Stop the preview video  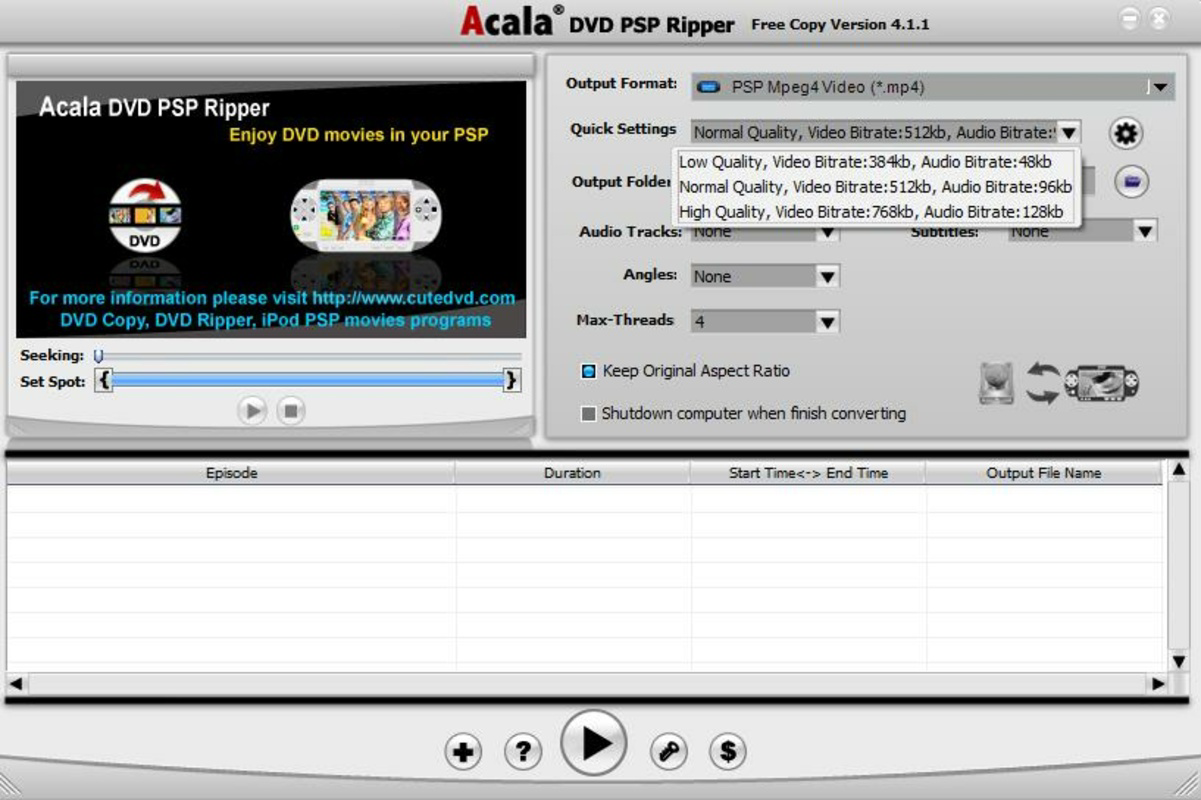[291, 410]
